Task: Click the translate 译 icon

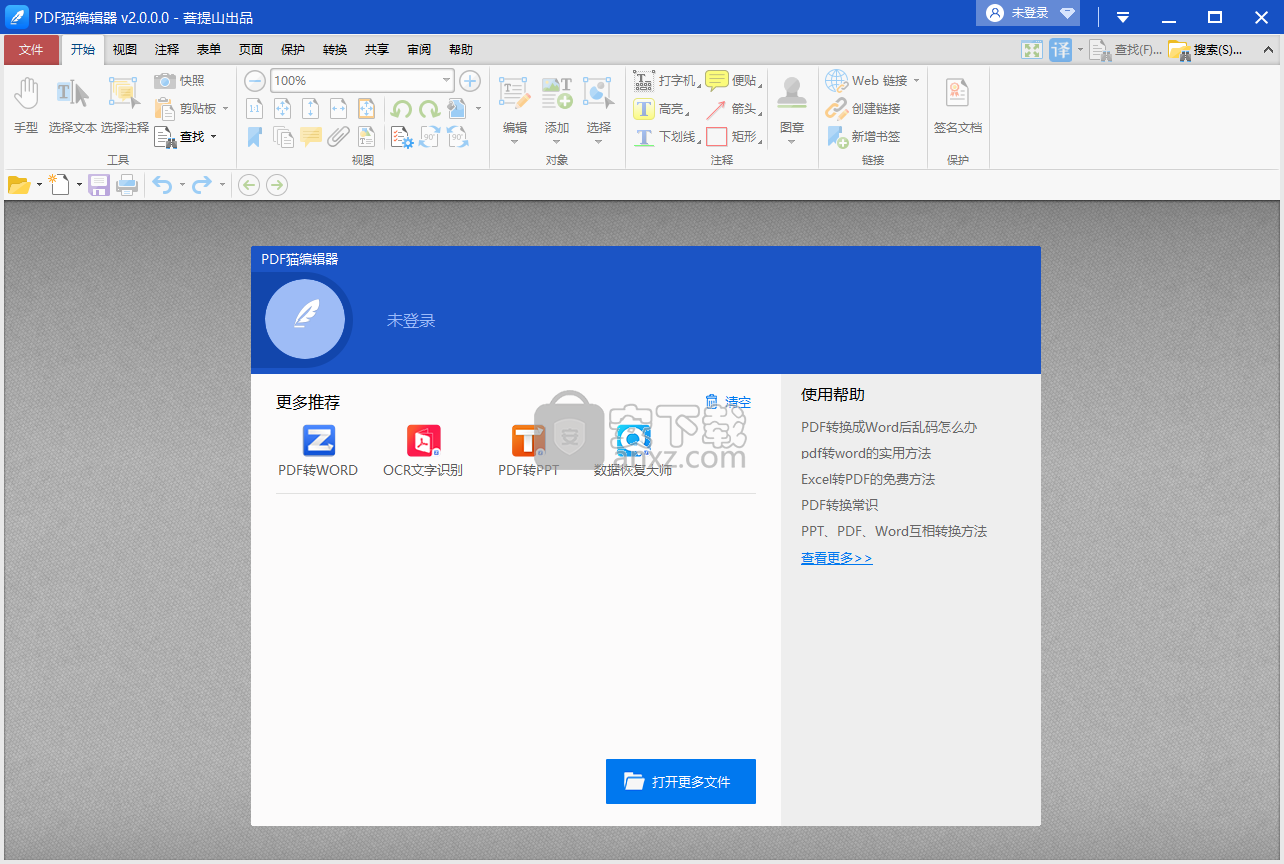Action: pos(1060,50)
